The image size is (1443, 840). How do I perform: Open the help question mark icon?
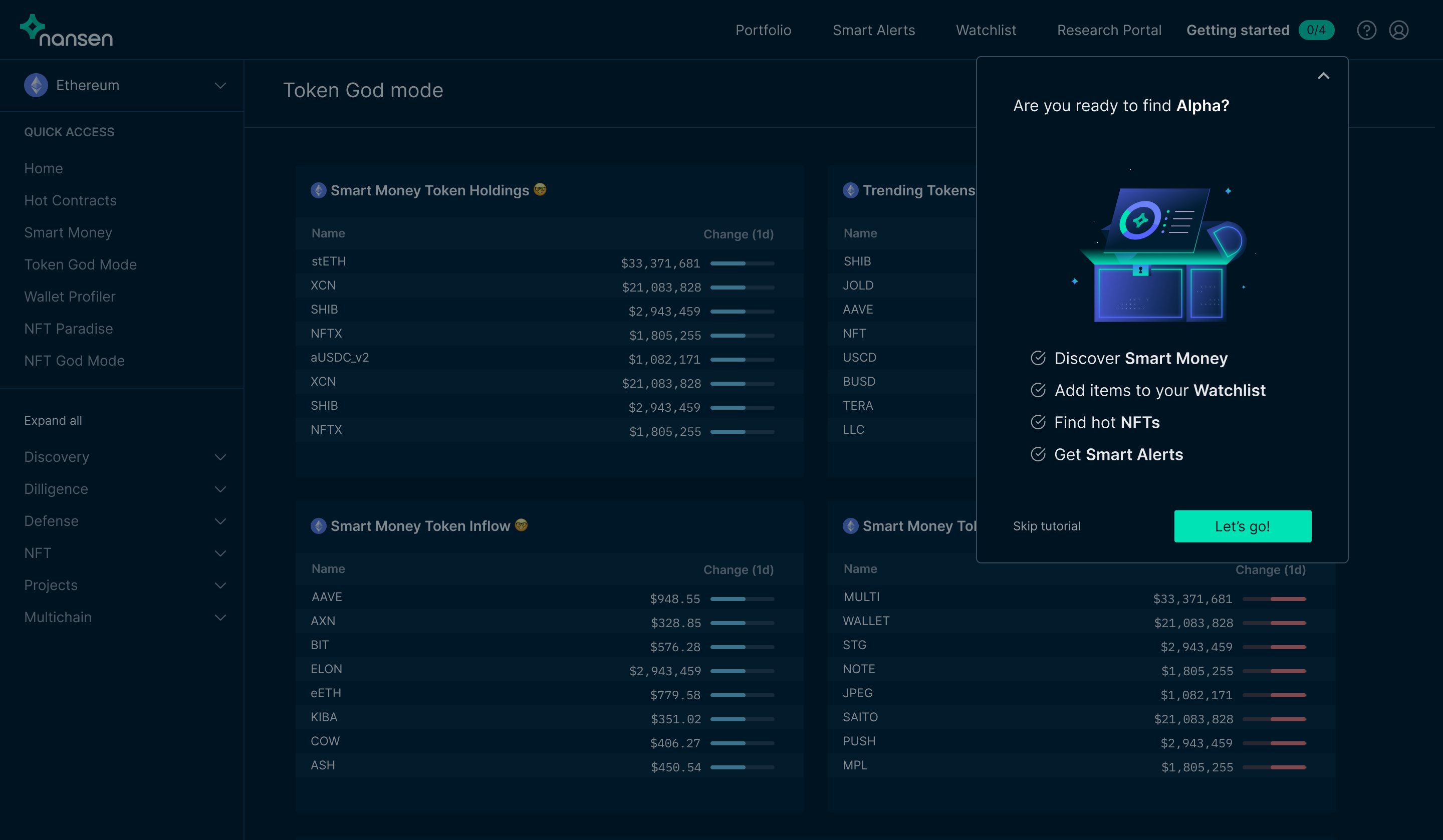pyautogui.click(x=1366, y=31)
